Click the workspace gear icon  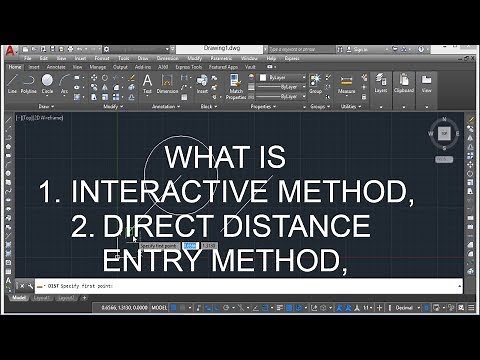pos(106,49)
